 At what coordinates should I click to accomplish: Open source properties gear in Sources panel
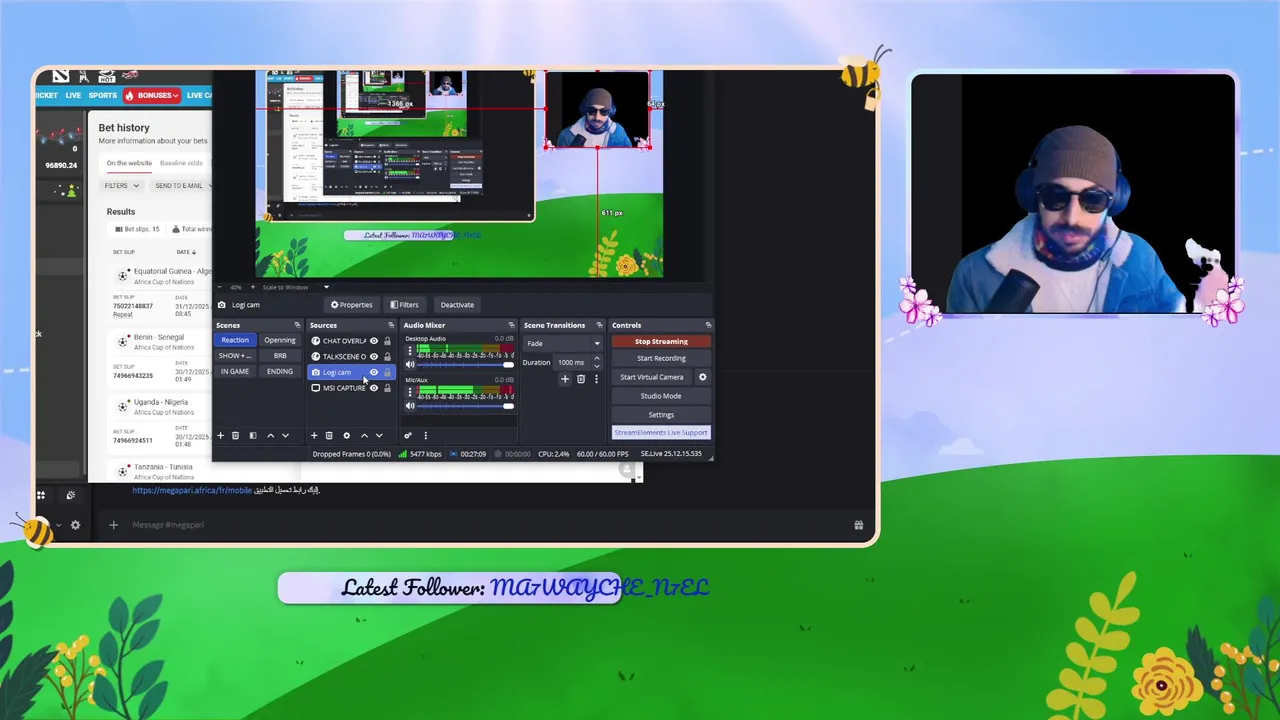[x=347, y=435]
